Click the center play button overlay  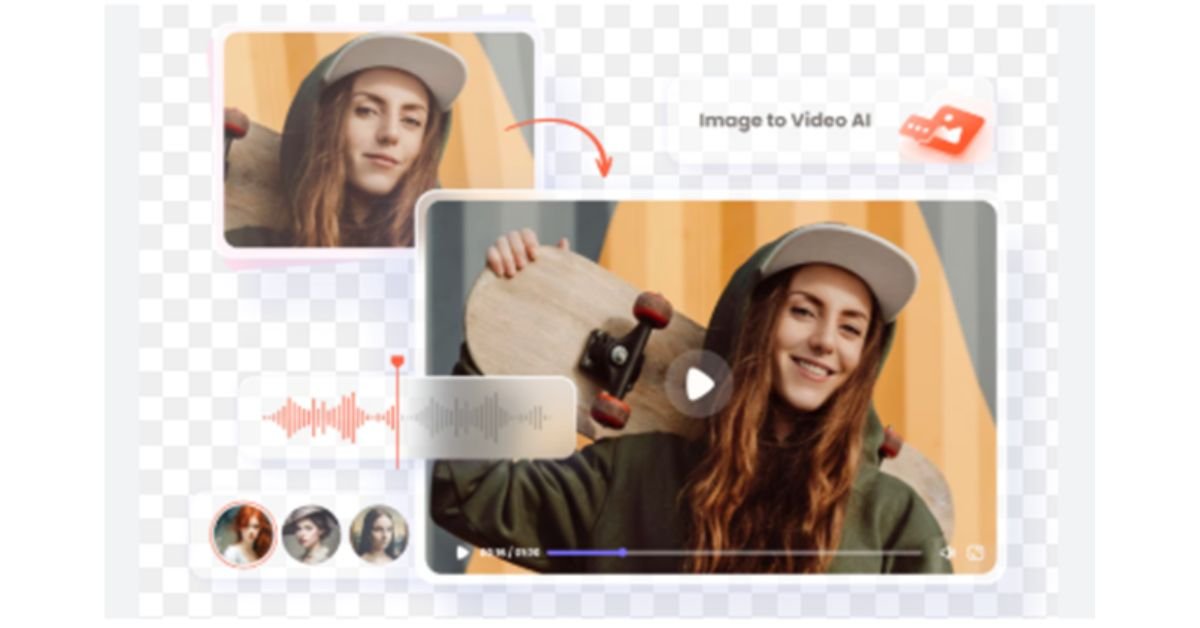pos(697,384)
